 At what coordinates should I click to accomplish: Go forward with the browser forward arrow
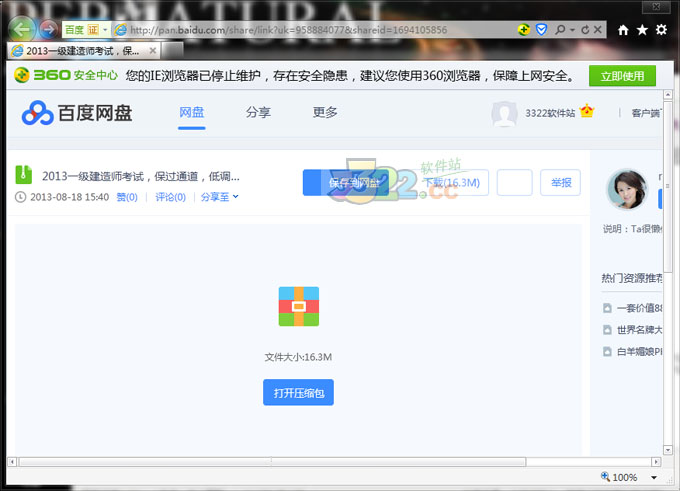pyautogui.click(x=49, y=29)
